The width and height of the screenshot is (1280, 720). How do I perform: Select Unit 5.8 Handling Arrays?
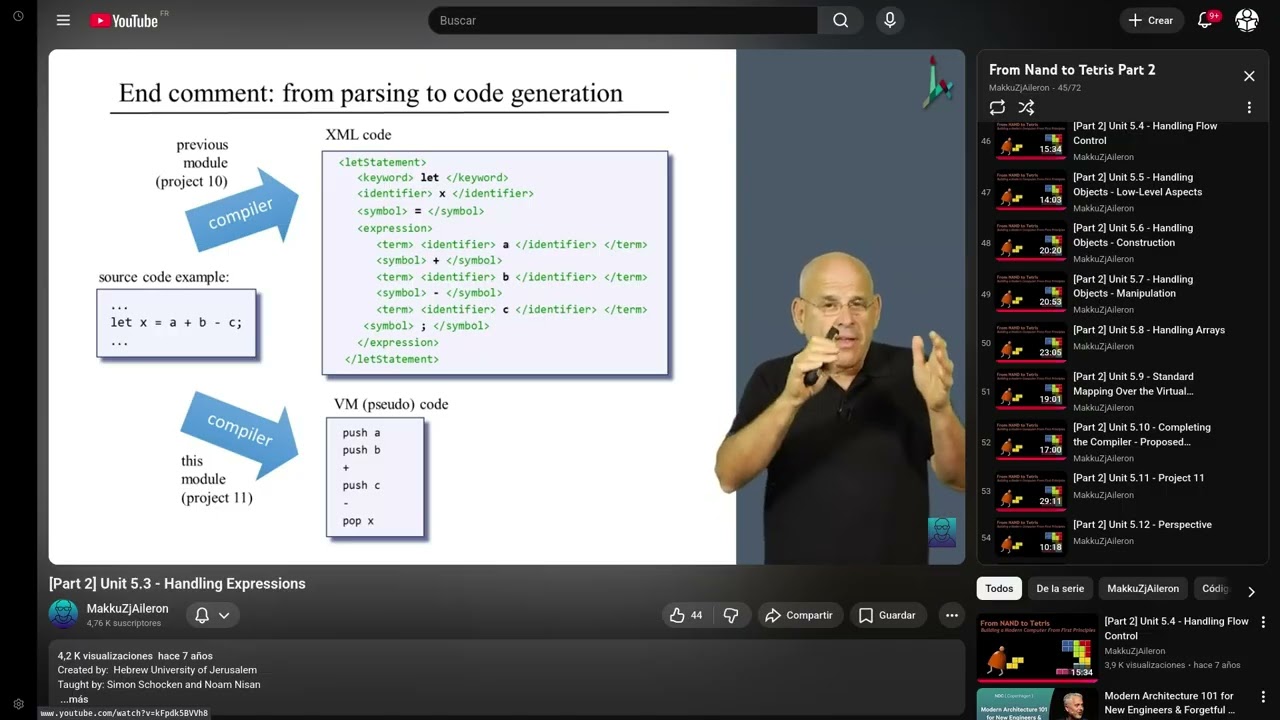click(1122, 343)
